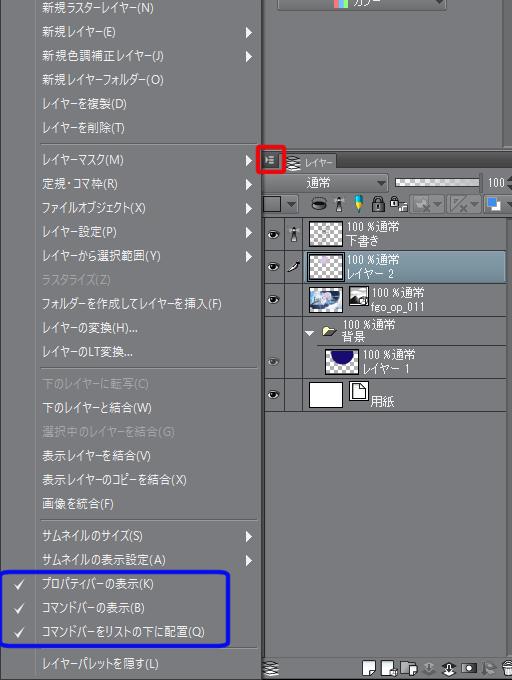The height and width of the screenshot is (680, 512).
Task: Expand the レイヤーマスク(M) submenu
Action: click(x=248, y=160)
